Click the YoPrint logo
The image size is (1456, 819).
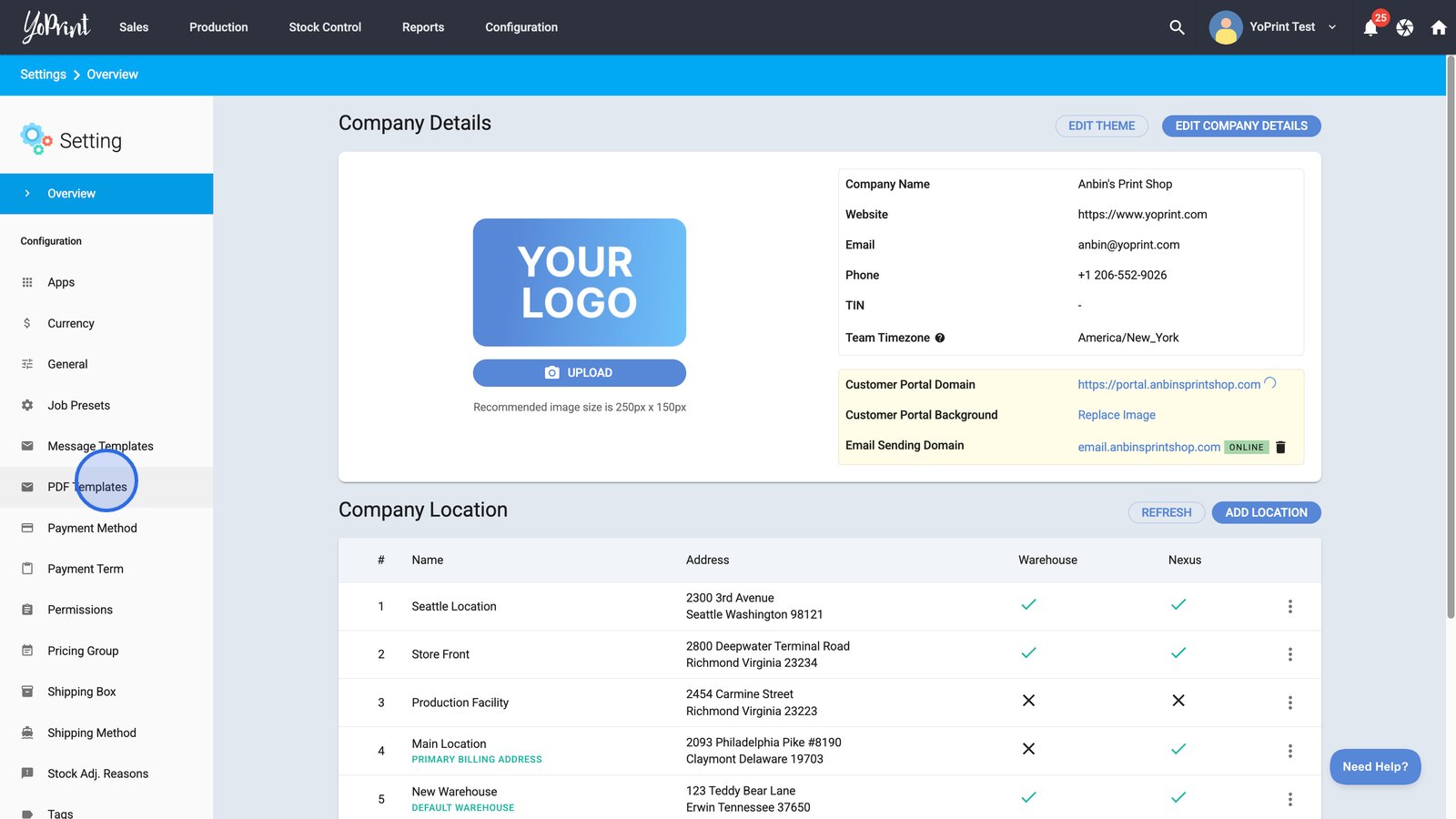click(x=56, y=27)
